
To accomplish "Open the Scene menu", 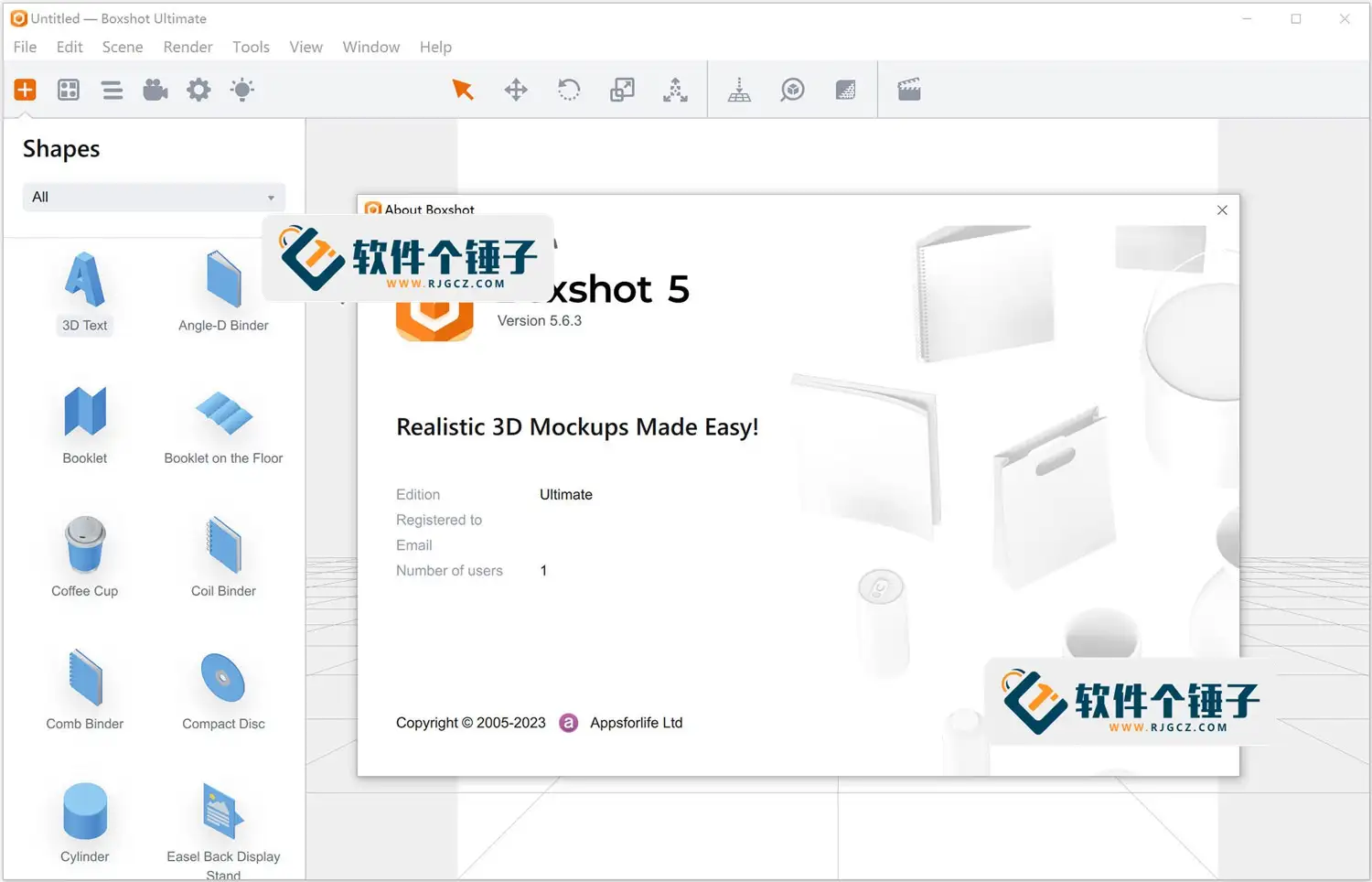I will pos(123,47).
